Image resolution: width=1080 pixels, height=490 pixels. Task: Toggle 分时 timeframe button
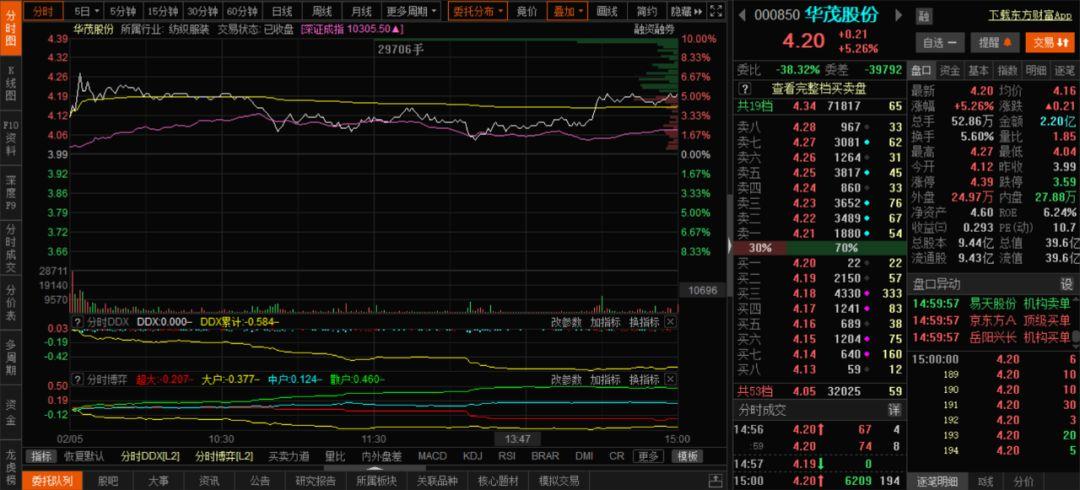43,11
